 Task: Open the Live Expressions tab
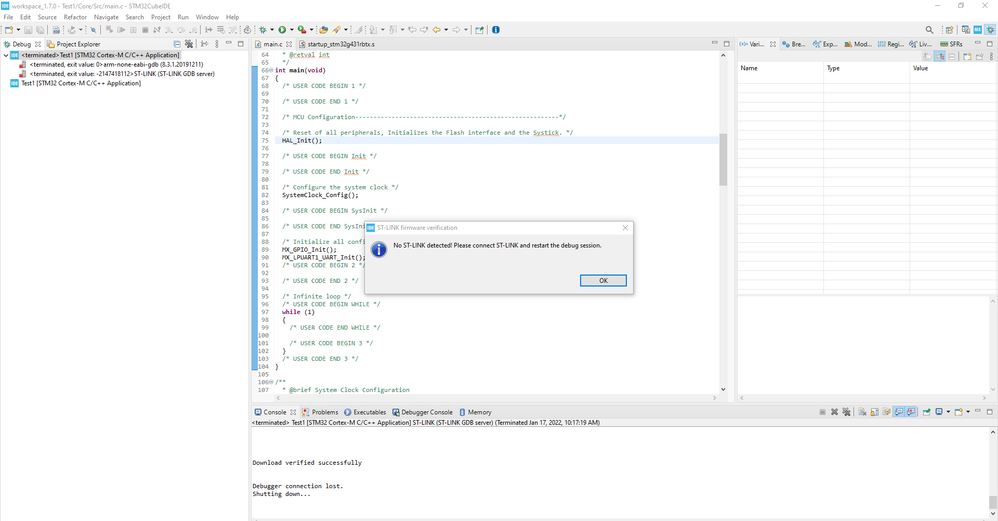[x=920, y=44]
